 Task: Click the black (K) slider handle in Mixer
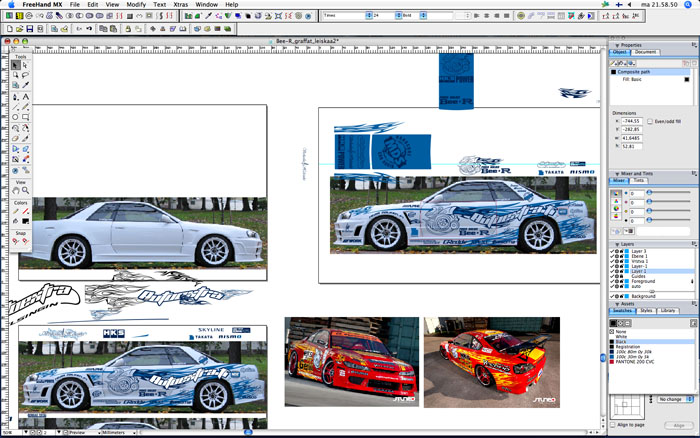[x=649, y=220]
